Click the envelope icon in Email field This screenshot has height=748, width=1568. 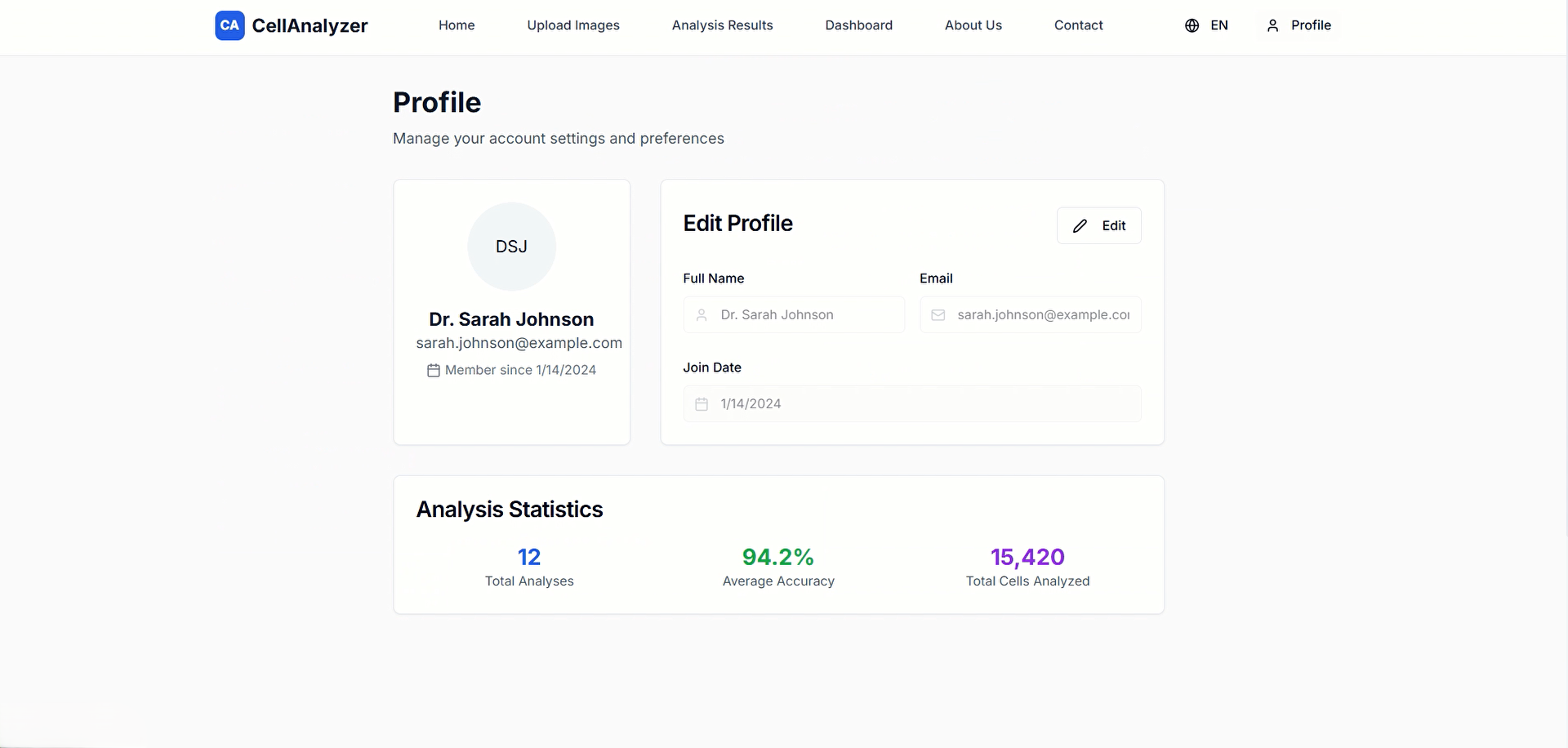(938, 315)
